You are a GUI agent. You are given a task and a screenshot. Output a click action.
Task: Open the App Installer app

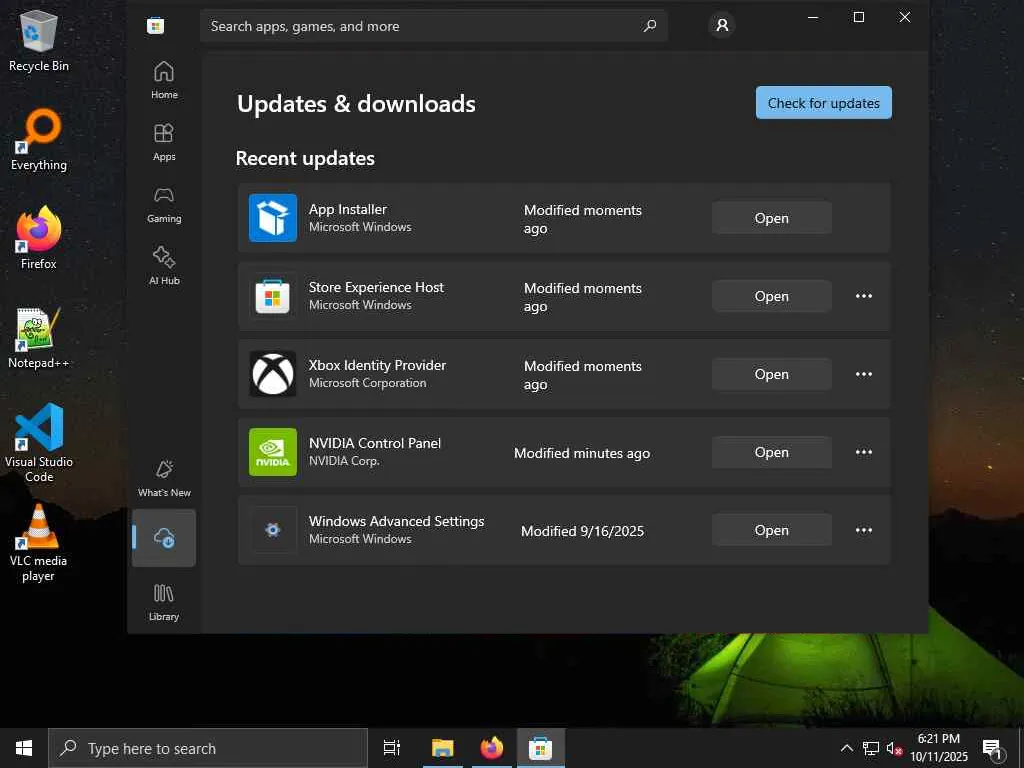771,218
